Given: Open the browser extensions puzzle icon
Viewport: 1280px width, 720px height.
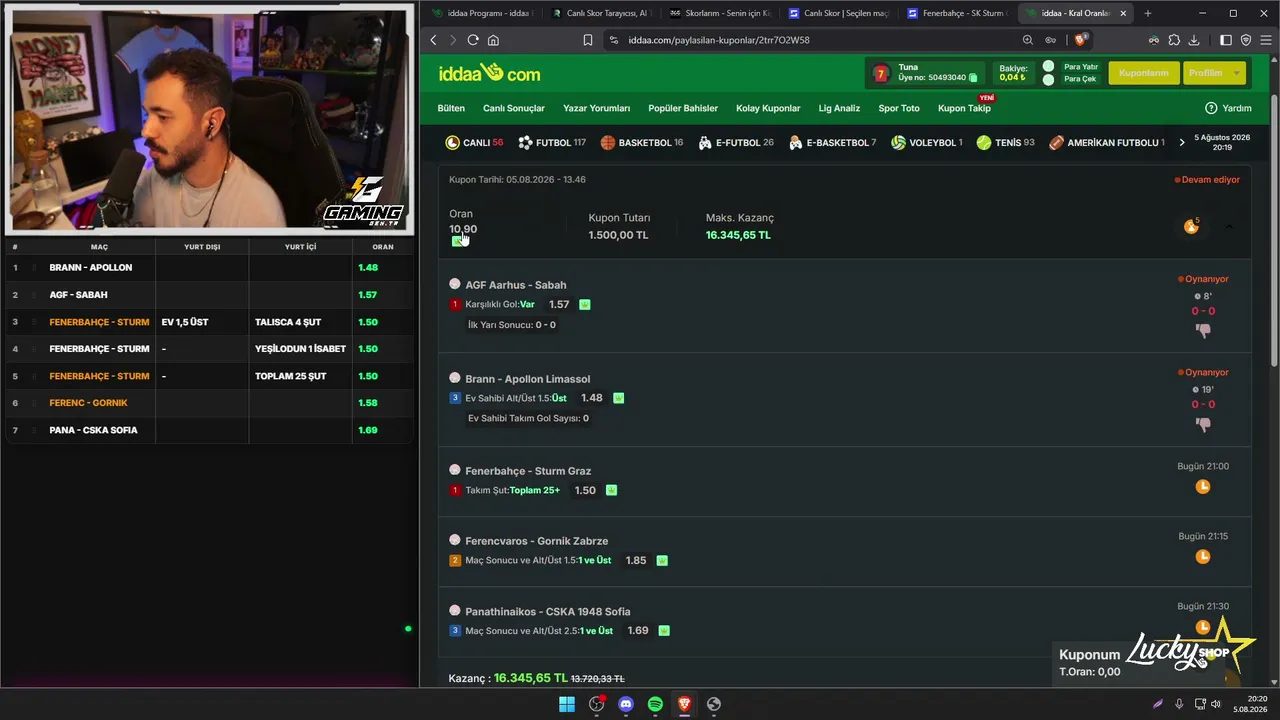Looking at the screenshot, I should pos(1174,40).
